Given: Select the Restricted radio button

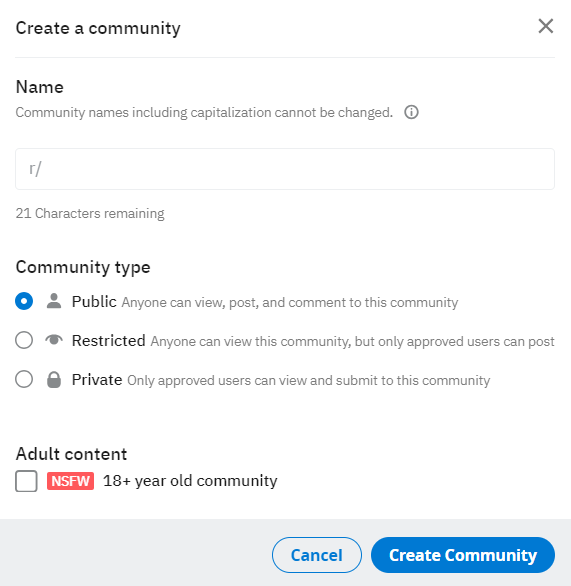Looking at the screenshot, I should pos(24,340).
